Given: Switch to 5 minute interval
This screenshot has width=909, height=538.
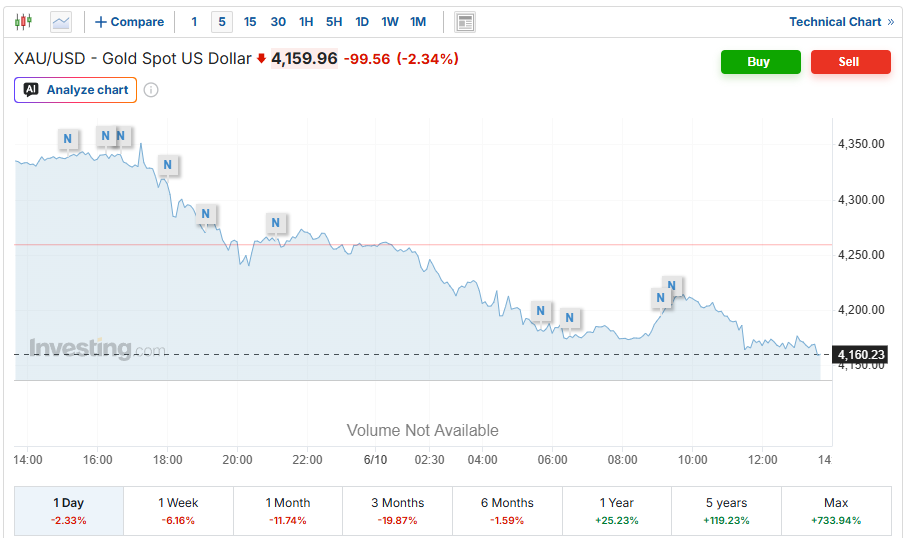Looking at the screenshot, I should 222,22.
